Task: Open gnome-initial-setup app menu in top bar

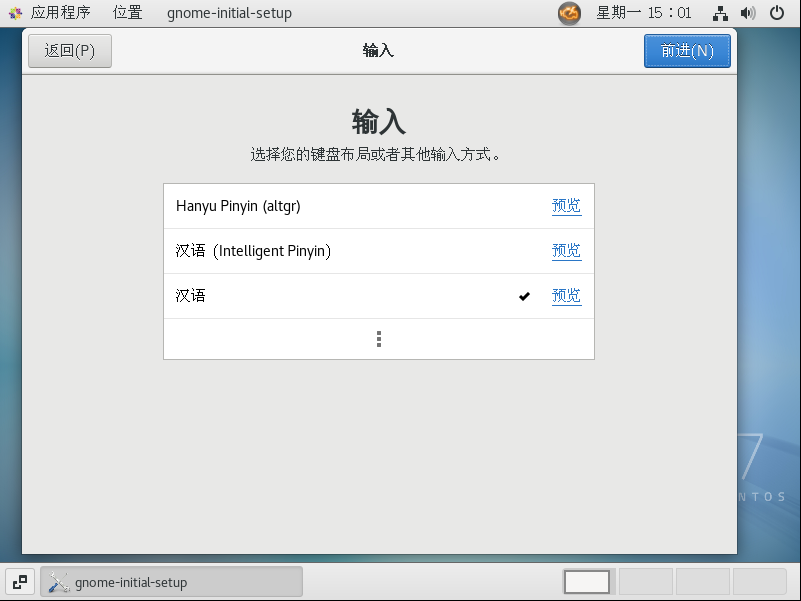Action: 229,13
